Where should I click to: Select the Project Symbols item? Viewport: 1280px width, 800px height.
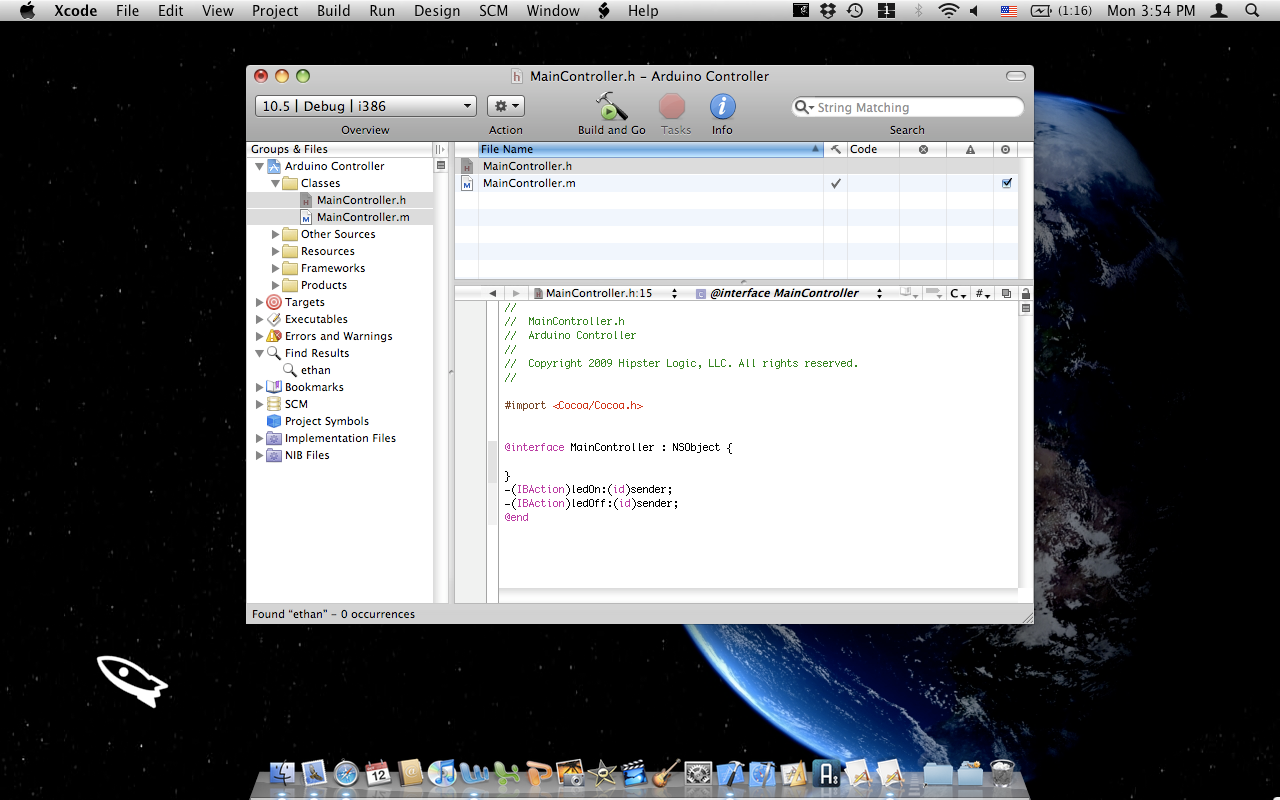[x=327, y=421]
